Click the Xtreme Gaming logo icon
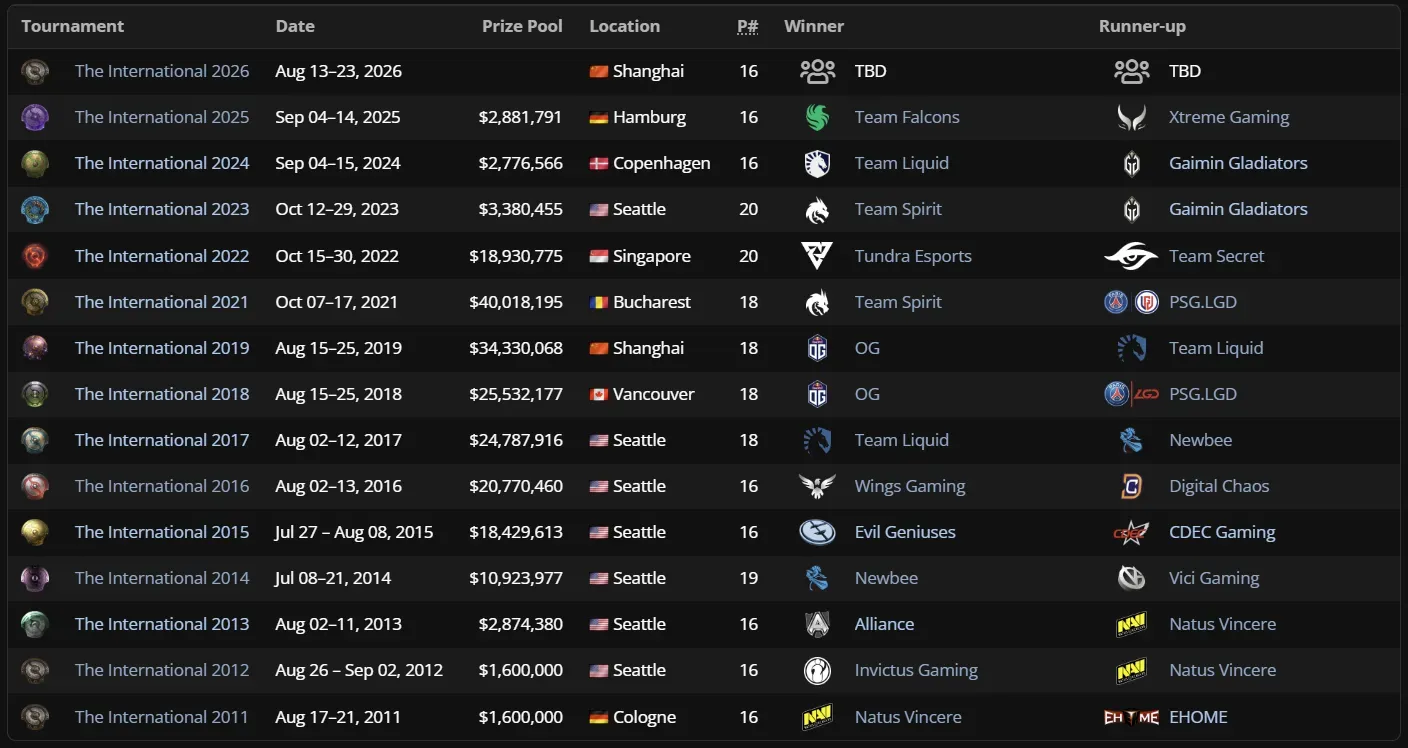 [1131, 118]
